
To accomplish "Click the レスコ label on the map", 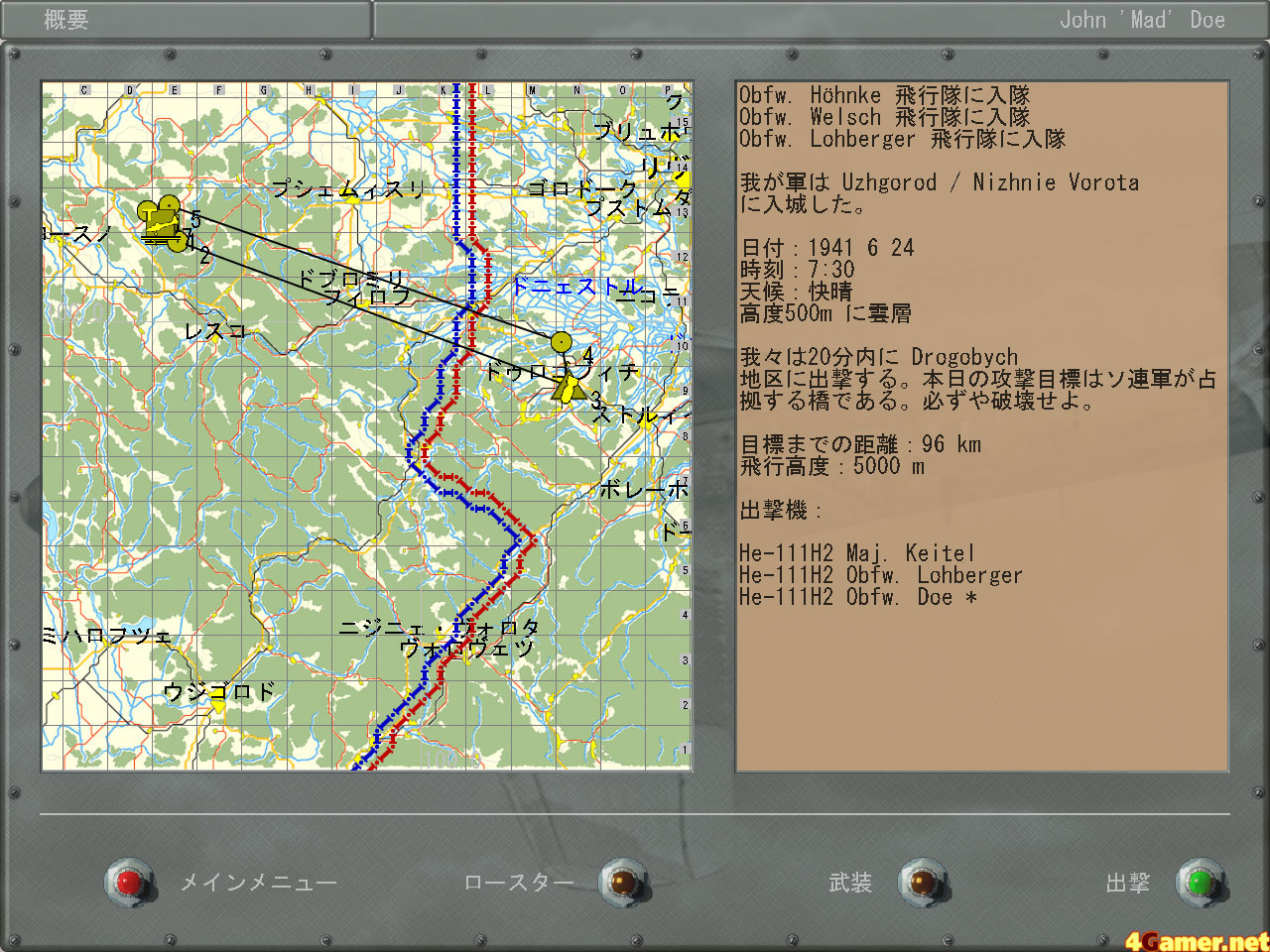I will 214,330.
